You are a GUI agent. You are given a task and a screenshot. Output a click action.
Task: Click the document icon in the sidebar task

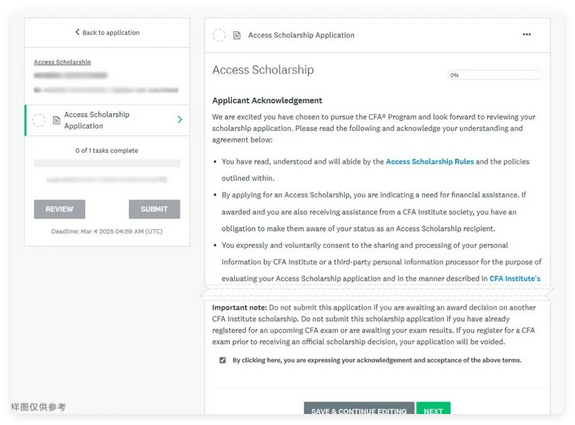pos(56,120)
